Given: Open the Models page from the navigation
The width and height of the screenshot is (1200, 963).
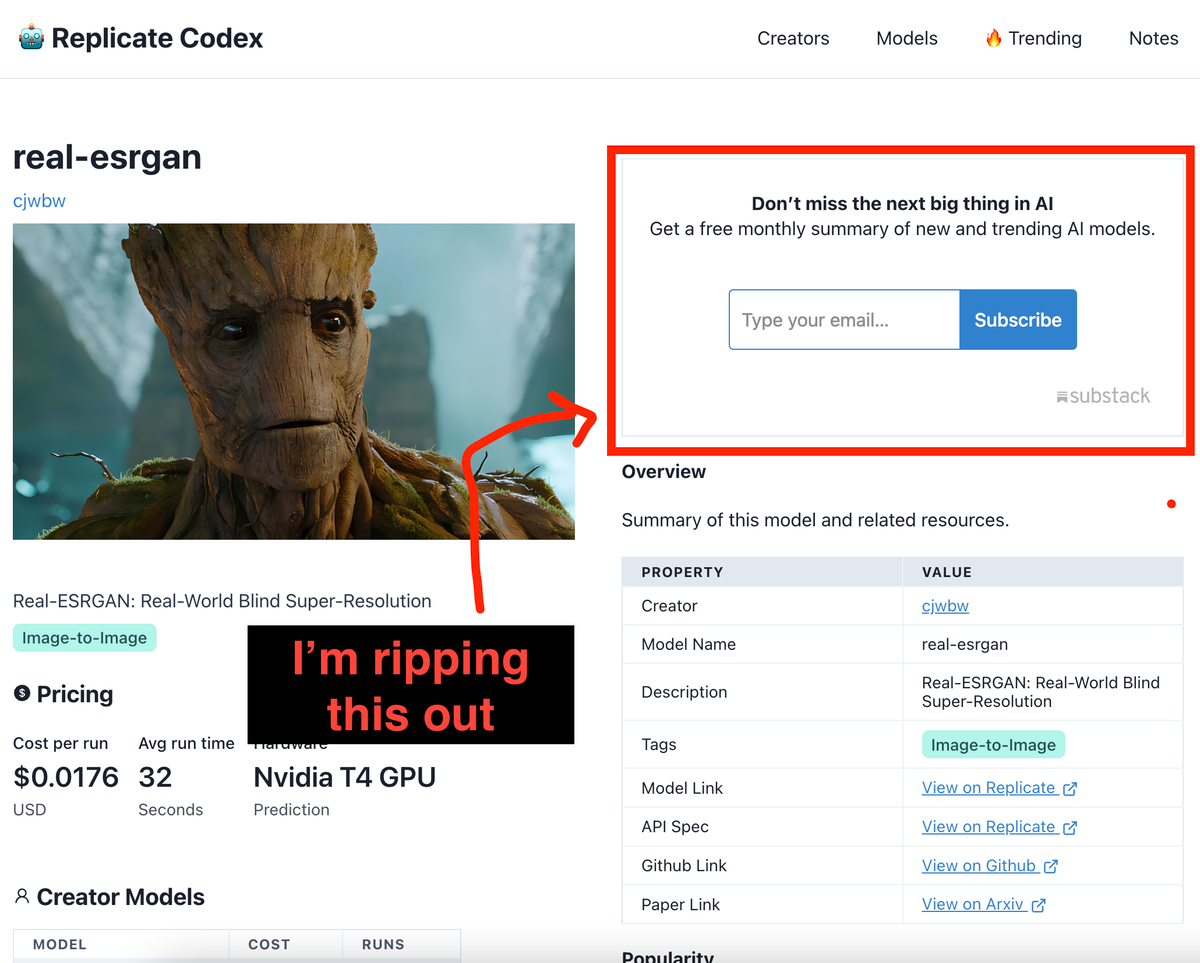Looking at the screenshot, I should (906, 37).
